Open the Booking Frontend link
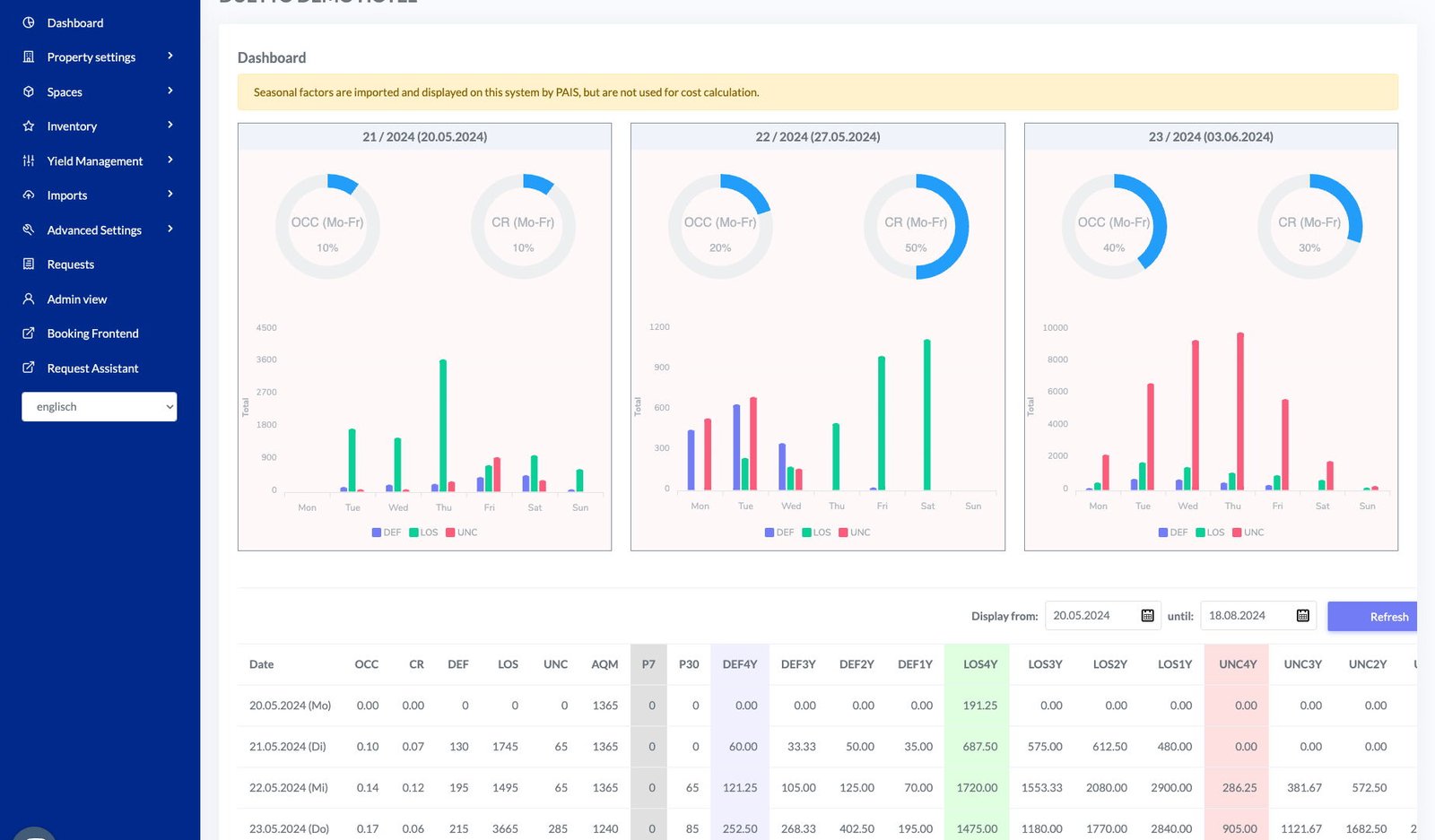Screen dimensions: 1435x840 93,333
